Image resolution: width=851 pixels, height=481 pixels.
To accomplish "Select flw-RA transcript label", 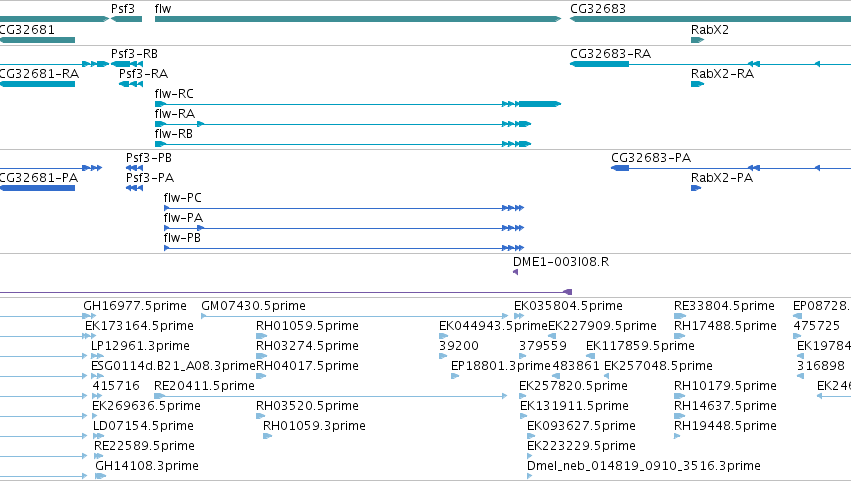I will pyautogui.click(x=174, y=114).
